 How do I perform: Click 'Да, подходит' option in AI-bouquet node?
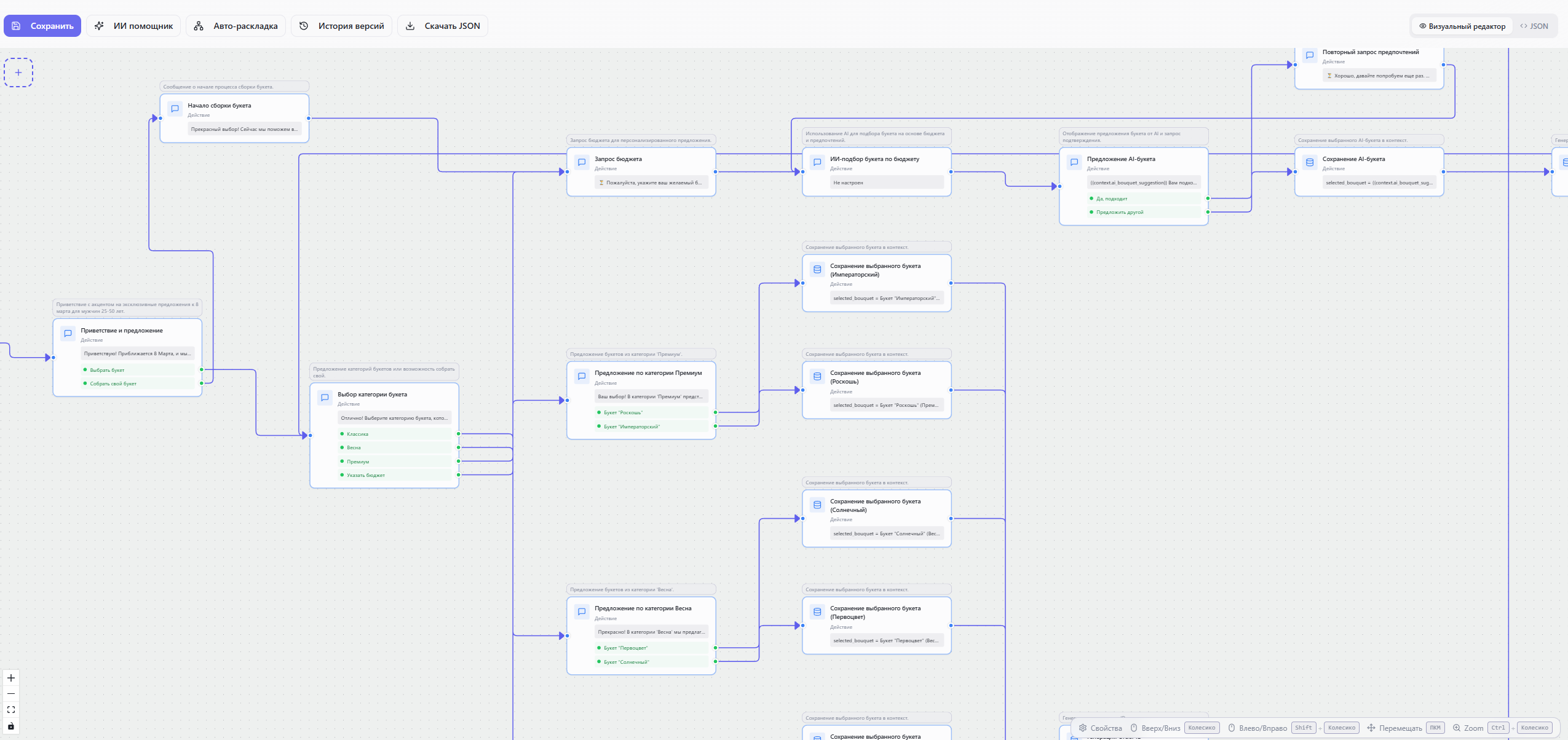pyautogui.click(x=1111, y=199)
